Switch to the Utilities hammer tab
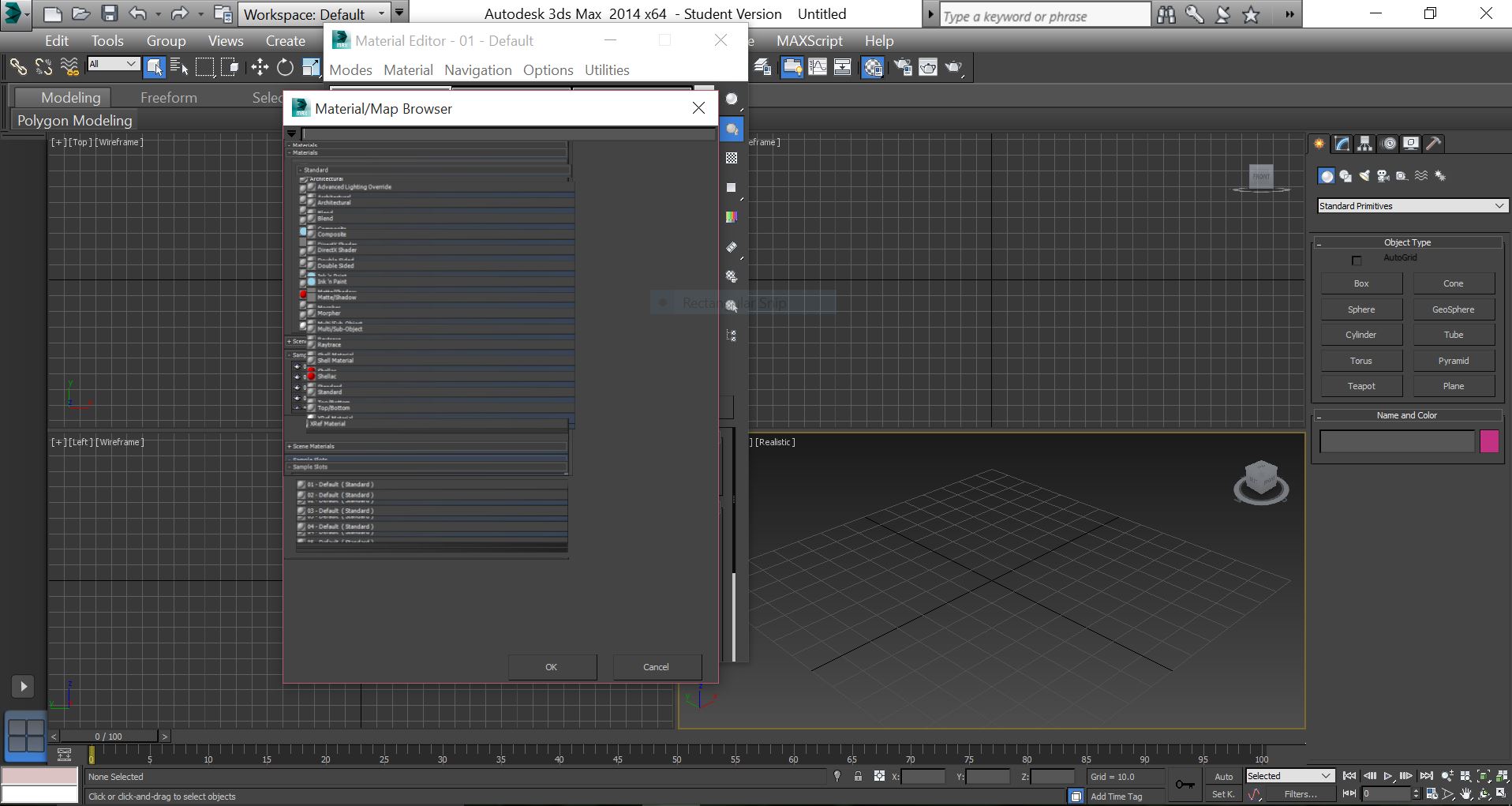This screenshot has height=806, width=1512. tap(1434, 144)
